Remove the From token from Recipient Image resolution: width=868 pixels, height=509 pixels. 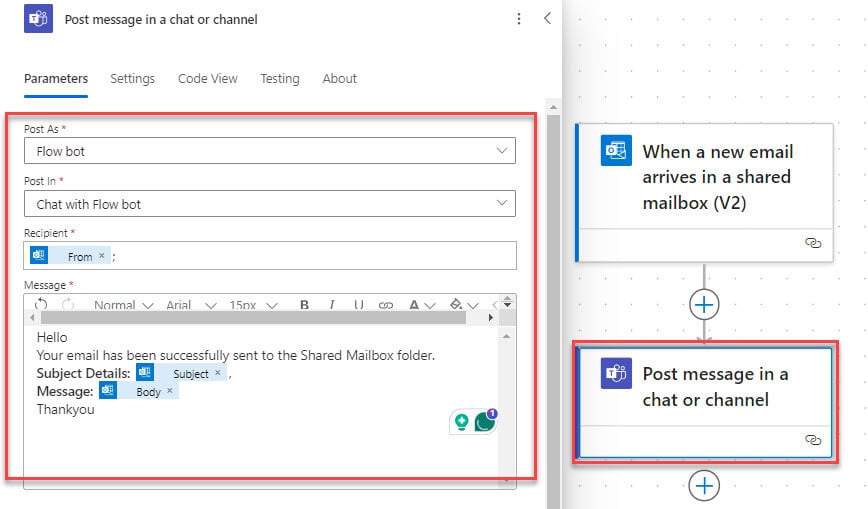tap(102, 256)
